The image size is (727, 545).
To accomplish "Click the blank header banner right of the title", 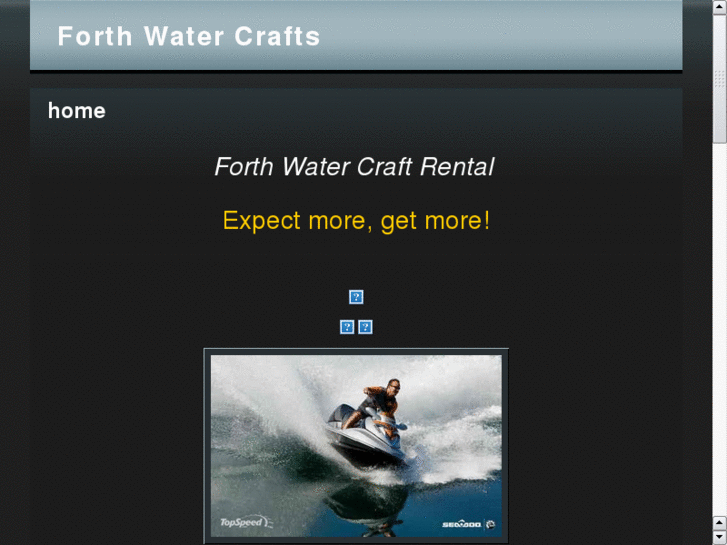I will (x=501, y=36).
